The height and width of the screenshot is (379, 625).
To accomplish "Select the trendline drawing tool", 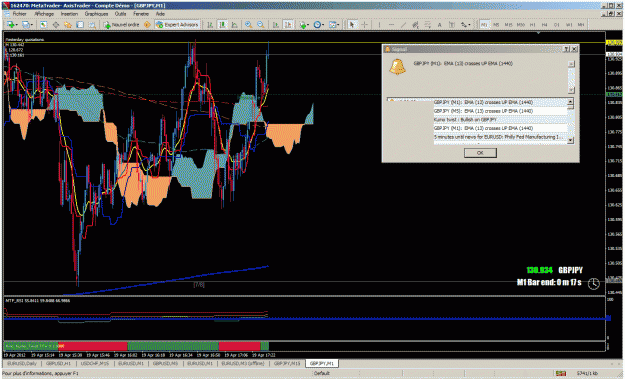I will 403,25.
